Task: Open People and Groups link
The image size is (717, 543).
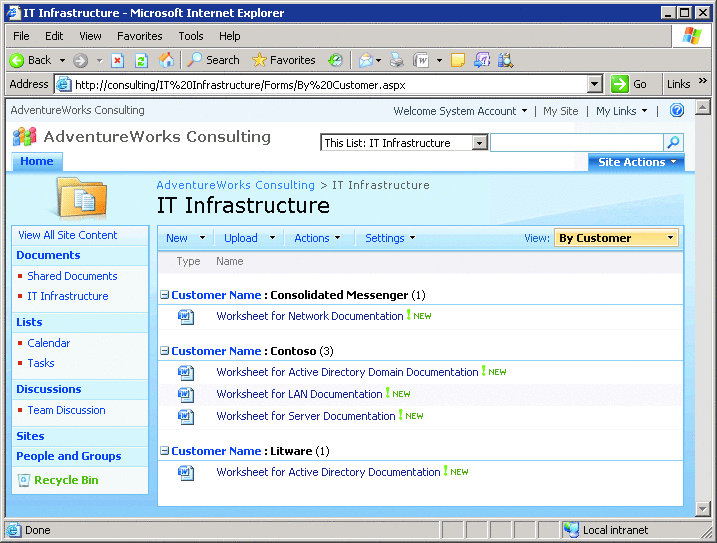Action: point(69,457)
